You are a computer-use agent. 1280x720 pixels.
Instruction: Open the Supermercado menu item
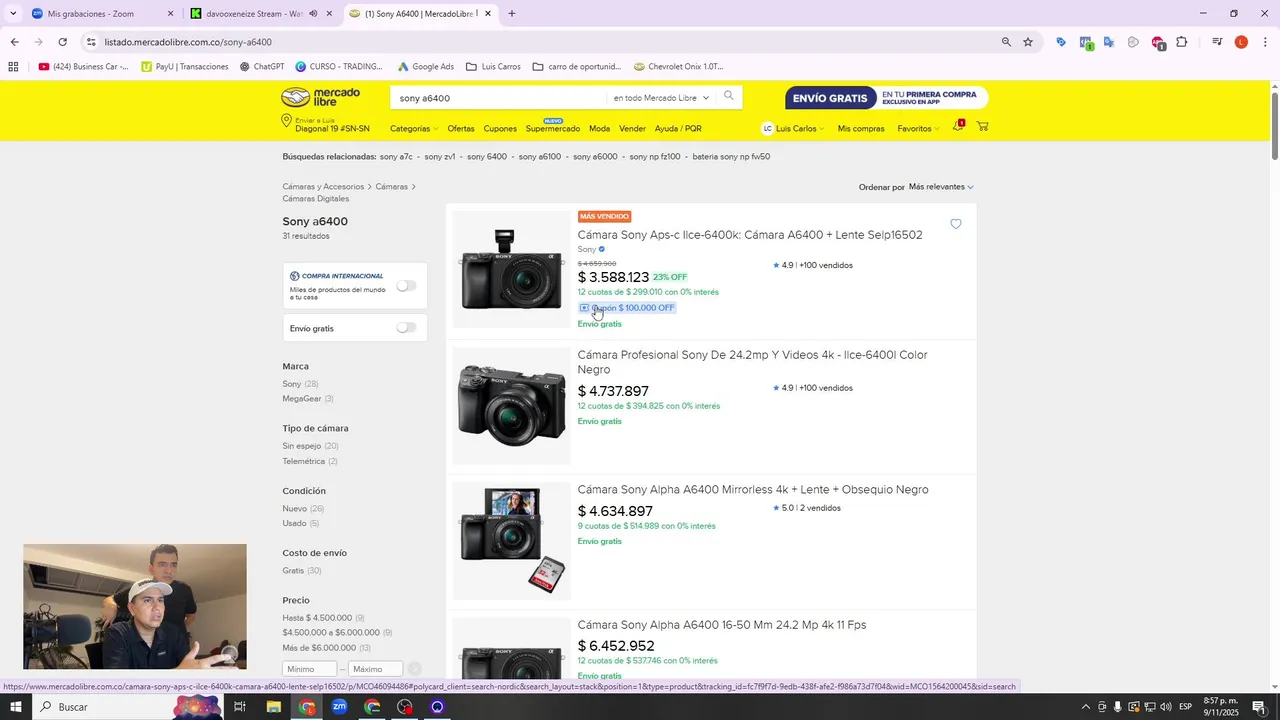552,129
